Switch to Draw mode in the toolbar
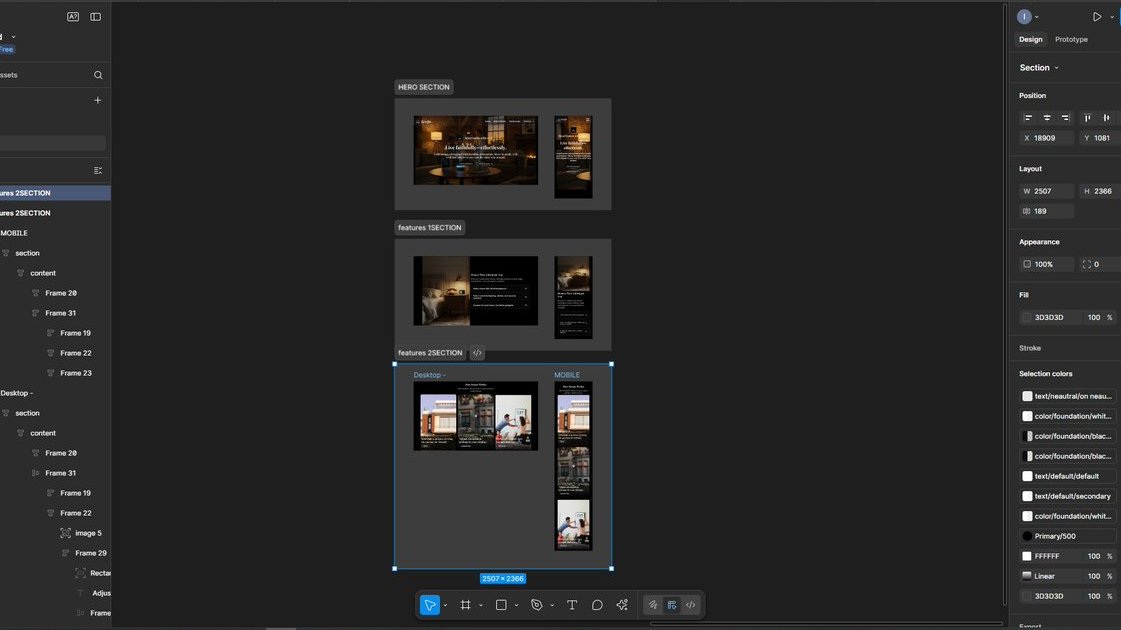This screenshot has height=630, width=1121. (653, 605)
